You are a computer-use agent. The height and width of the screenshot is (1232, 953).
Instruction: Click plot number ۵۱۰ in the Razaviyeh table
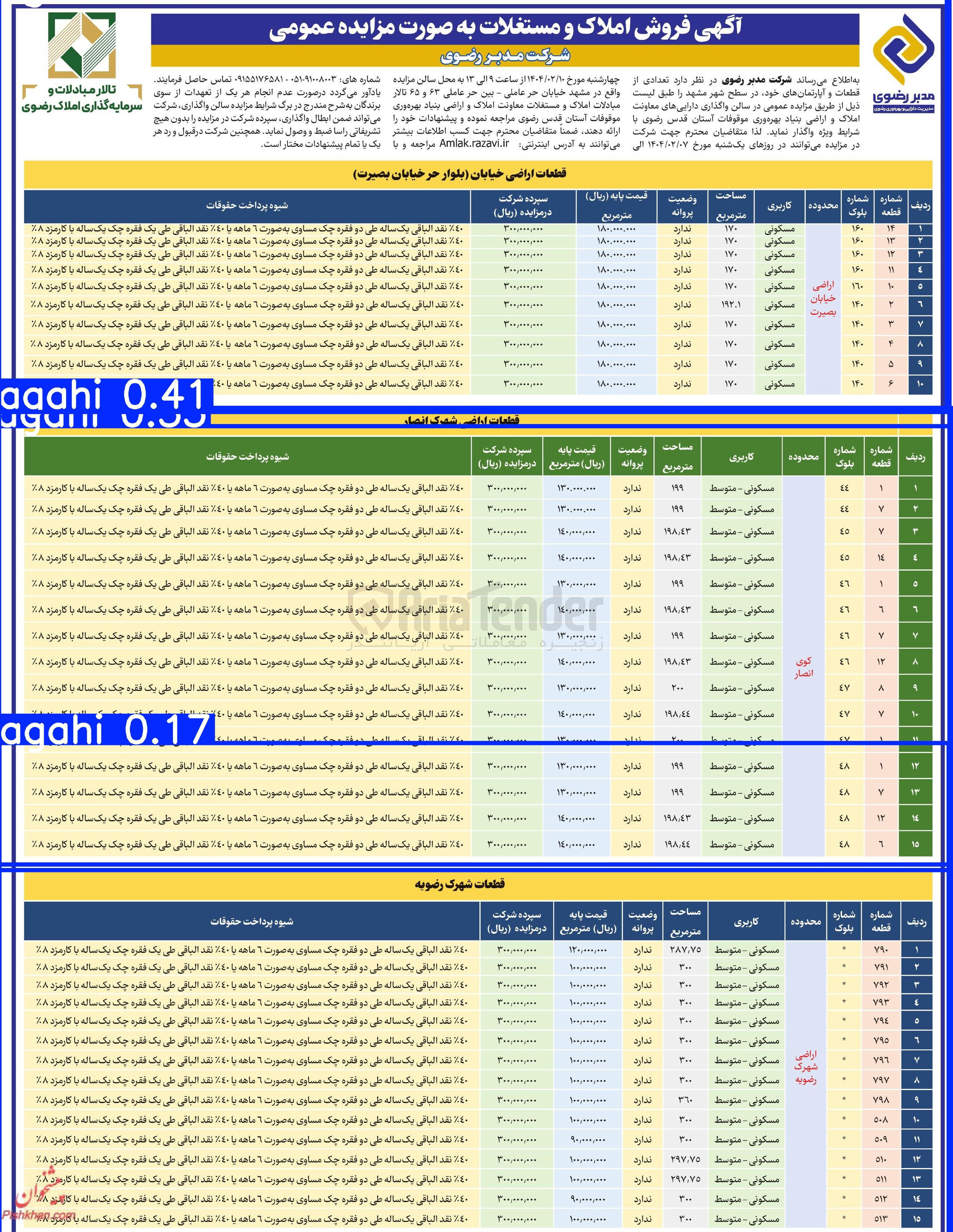[881, 1159]
